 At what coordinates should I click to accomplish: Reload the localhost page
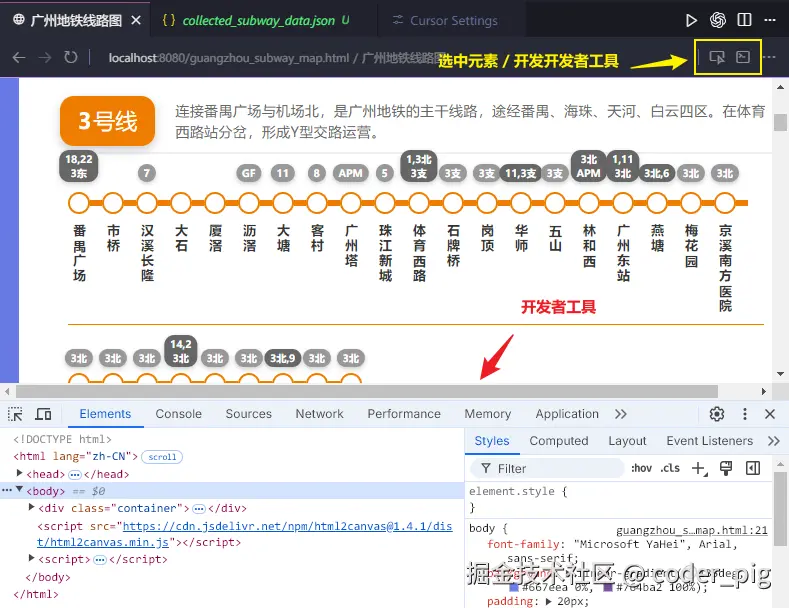[x=71, y=57]
